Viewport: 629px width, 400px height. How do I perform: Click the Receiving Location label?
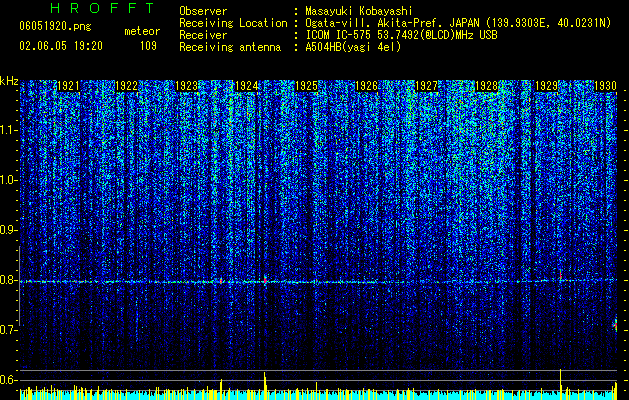pyautogui.click(x=233, y=23)
